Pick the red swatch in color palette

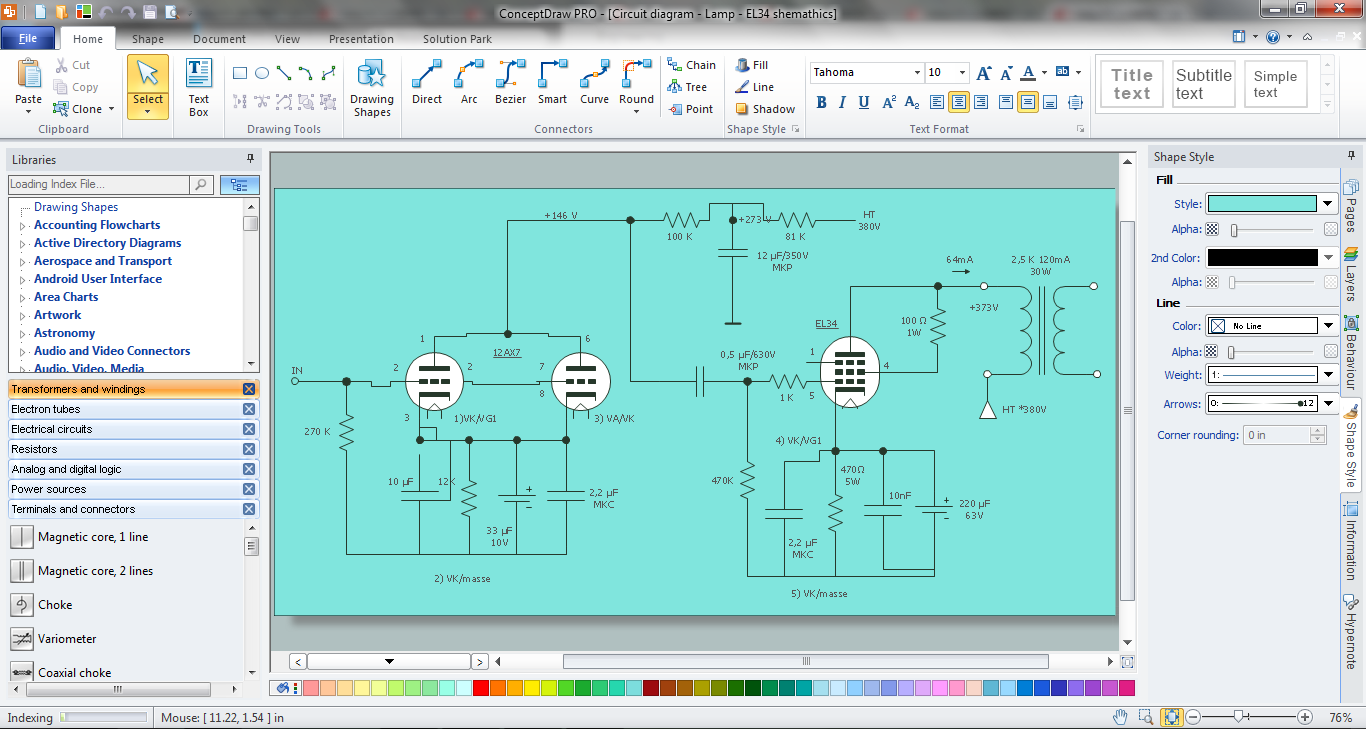[481, 688]
